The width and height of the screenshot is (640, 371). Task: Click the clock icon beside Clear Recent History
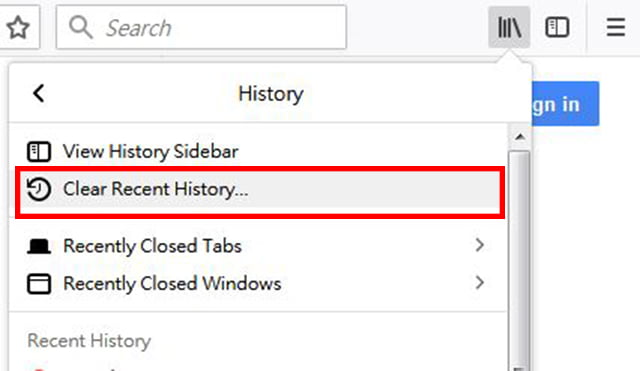(39, 189)
